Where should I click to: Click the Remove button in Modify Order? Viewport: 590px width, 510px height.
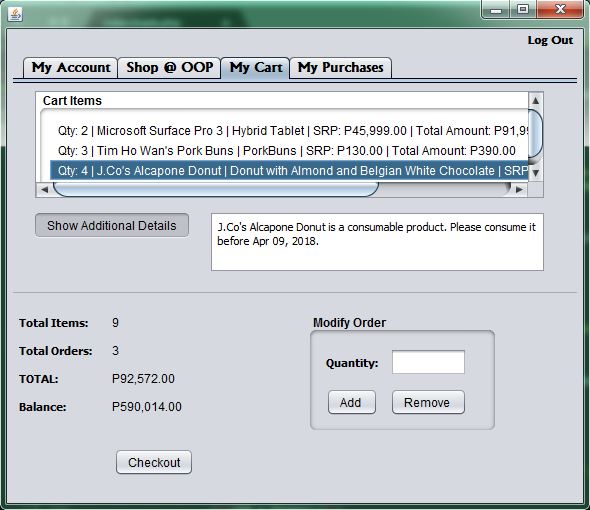(x=428, y=402)
